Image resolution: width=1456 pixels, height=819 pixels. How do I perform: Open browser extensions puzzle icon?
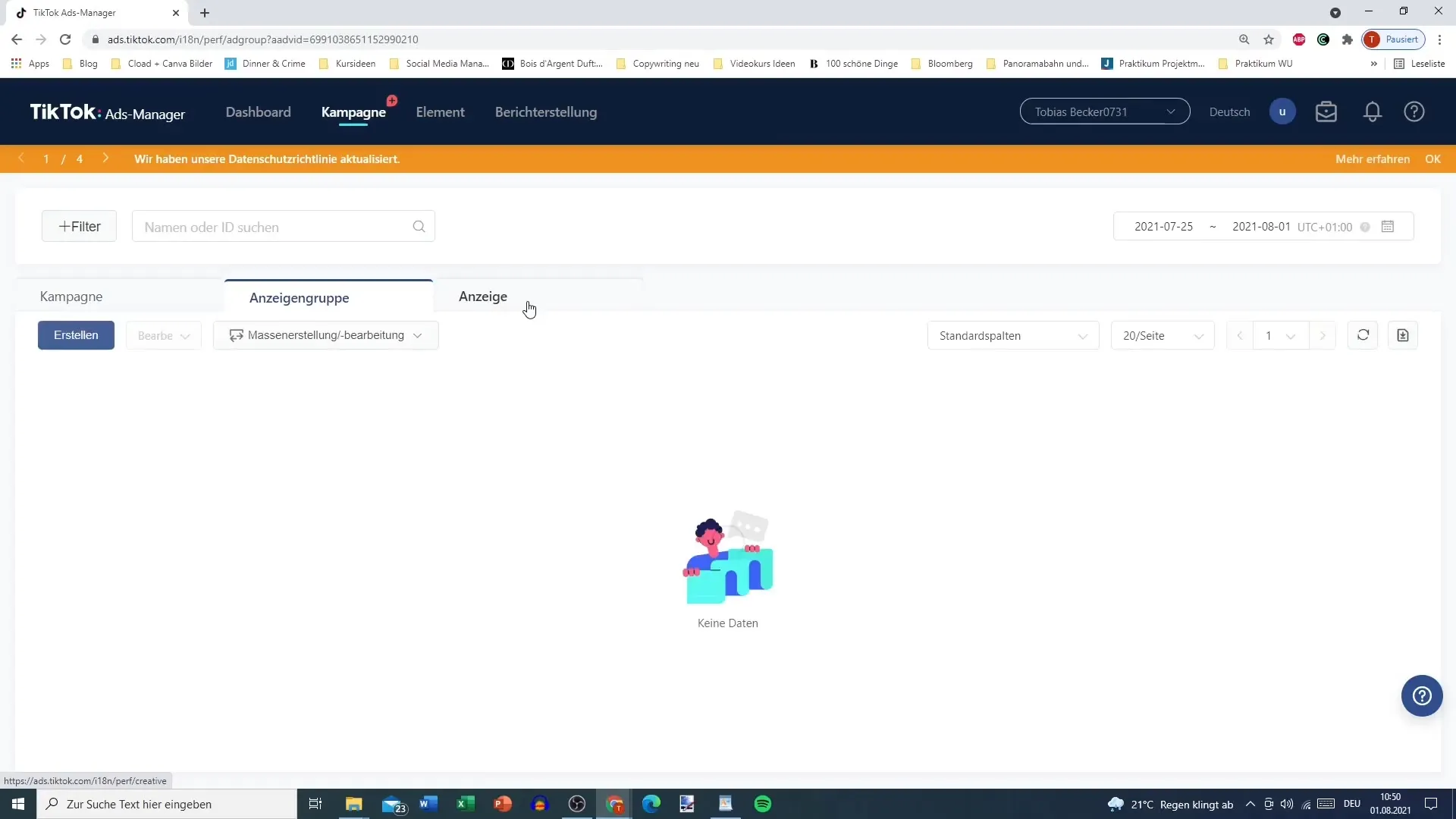pyautogui.click(x=1348, y=39)
